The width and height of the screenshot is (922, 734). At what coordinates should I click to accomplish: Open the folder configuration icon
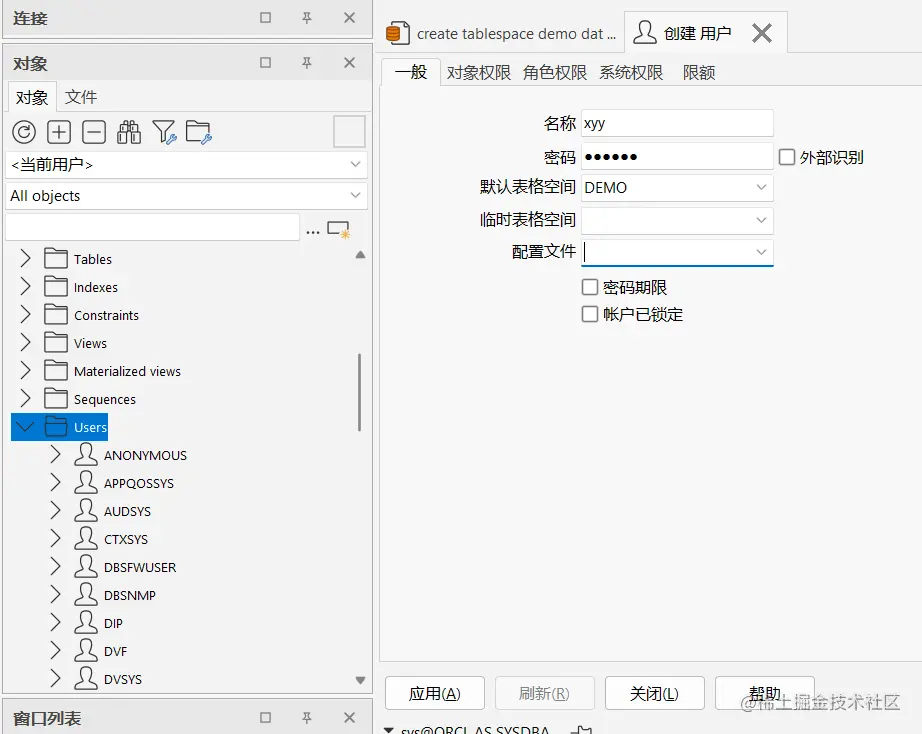199,132
